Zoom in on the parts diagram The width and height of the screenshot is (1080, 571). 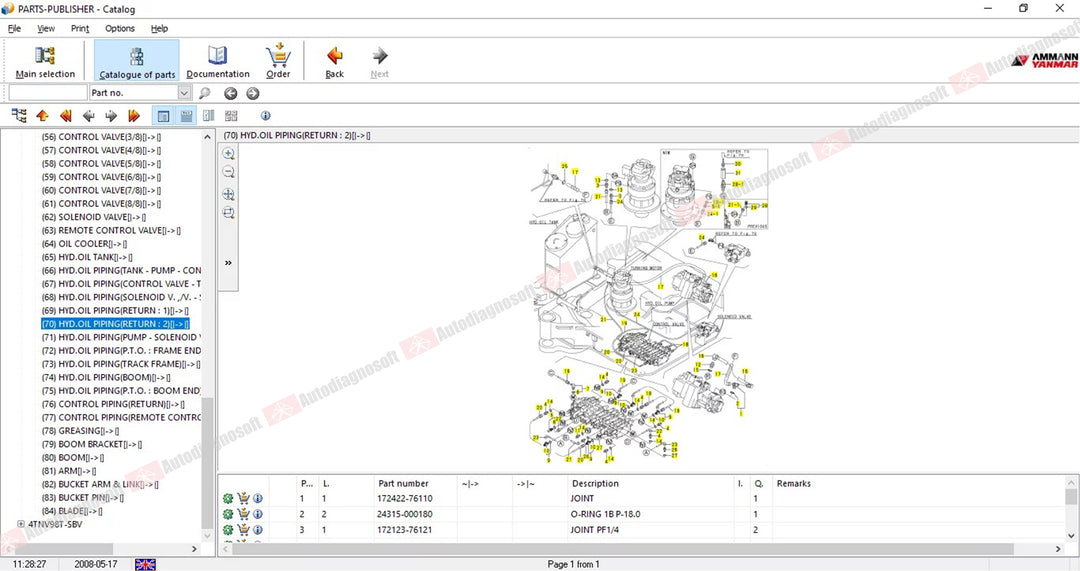tap(229, 154)
